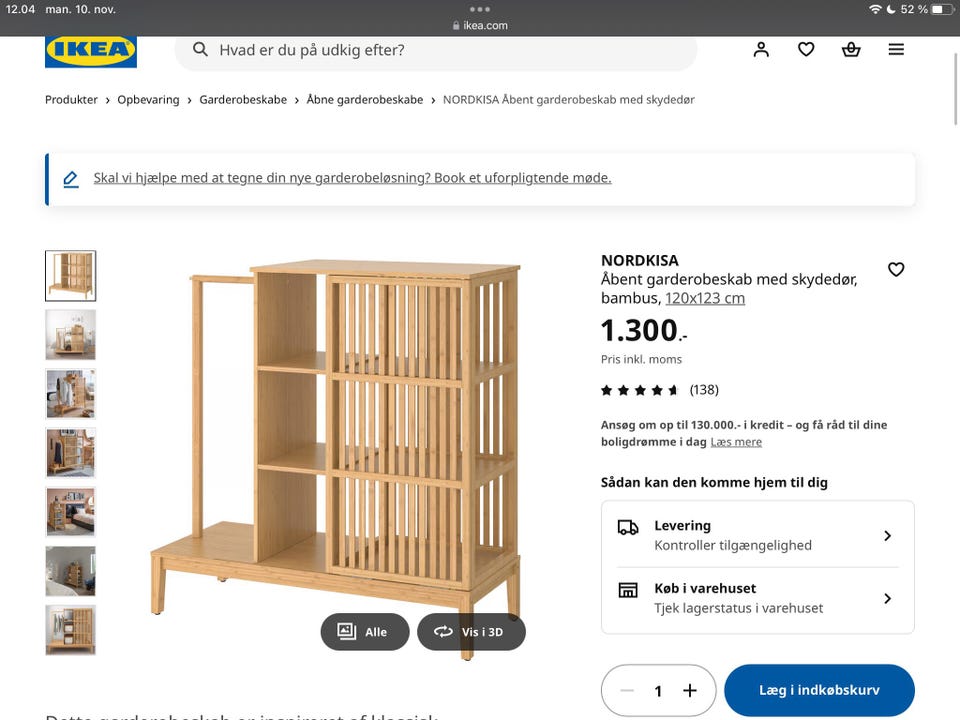Open the shopping basket icon
Screen dimensions: 960x720
(851, 50)
